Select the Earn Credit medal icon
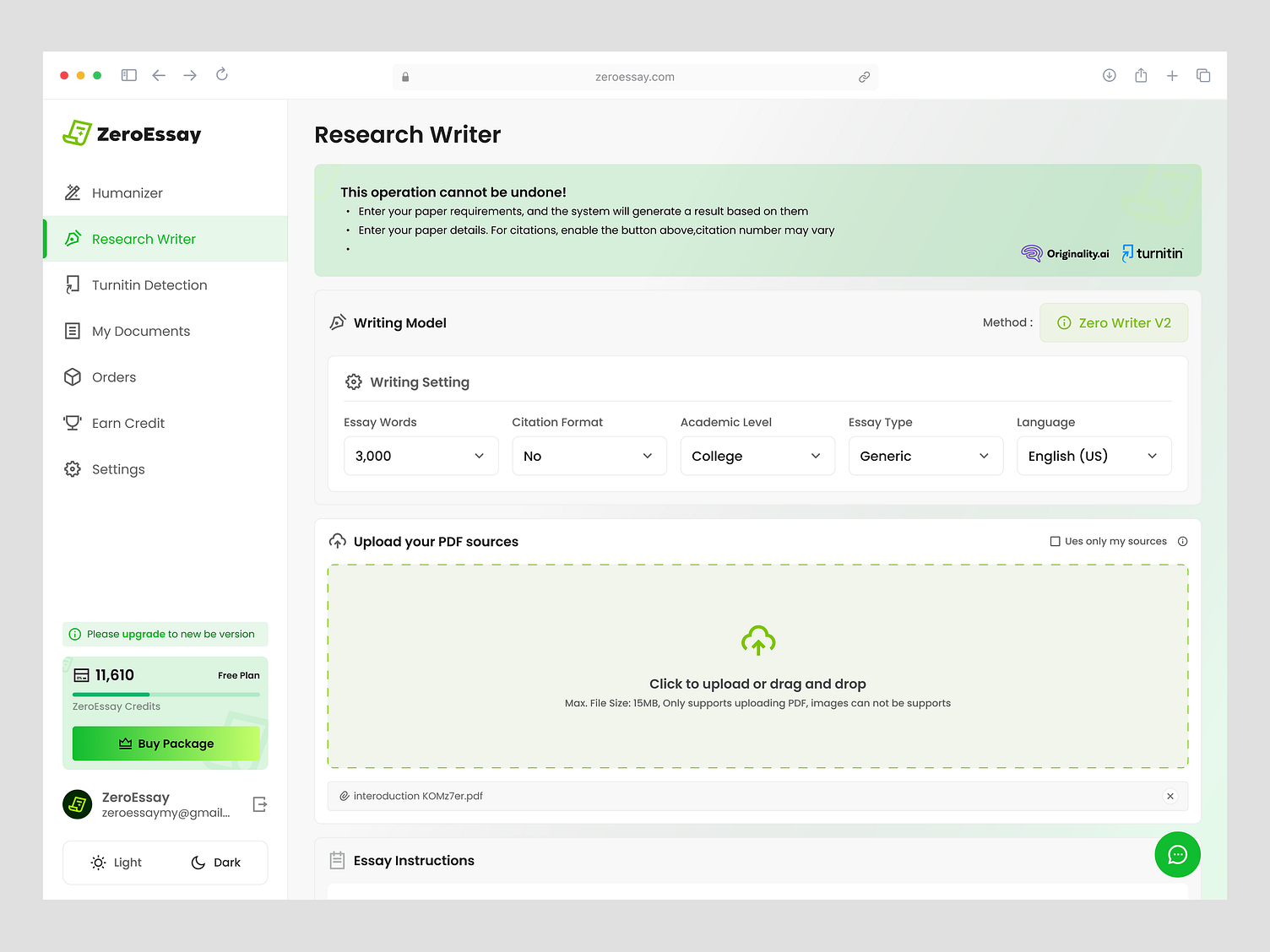The height and width of the screenshot is (952, 1270). click(x=73, y=423)
